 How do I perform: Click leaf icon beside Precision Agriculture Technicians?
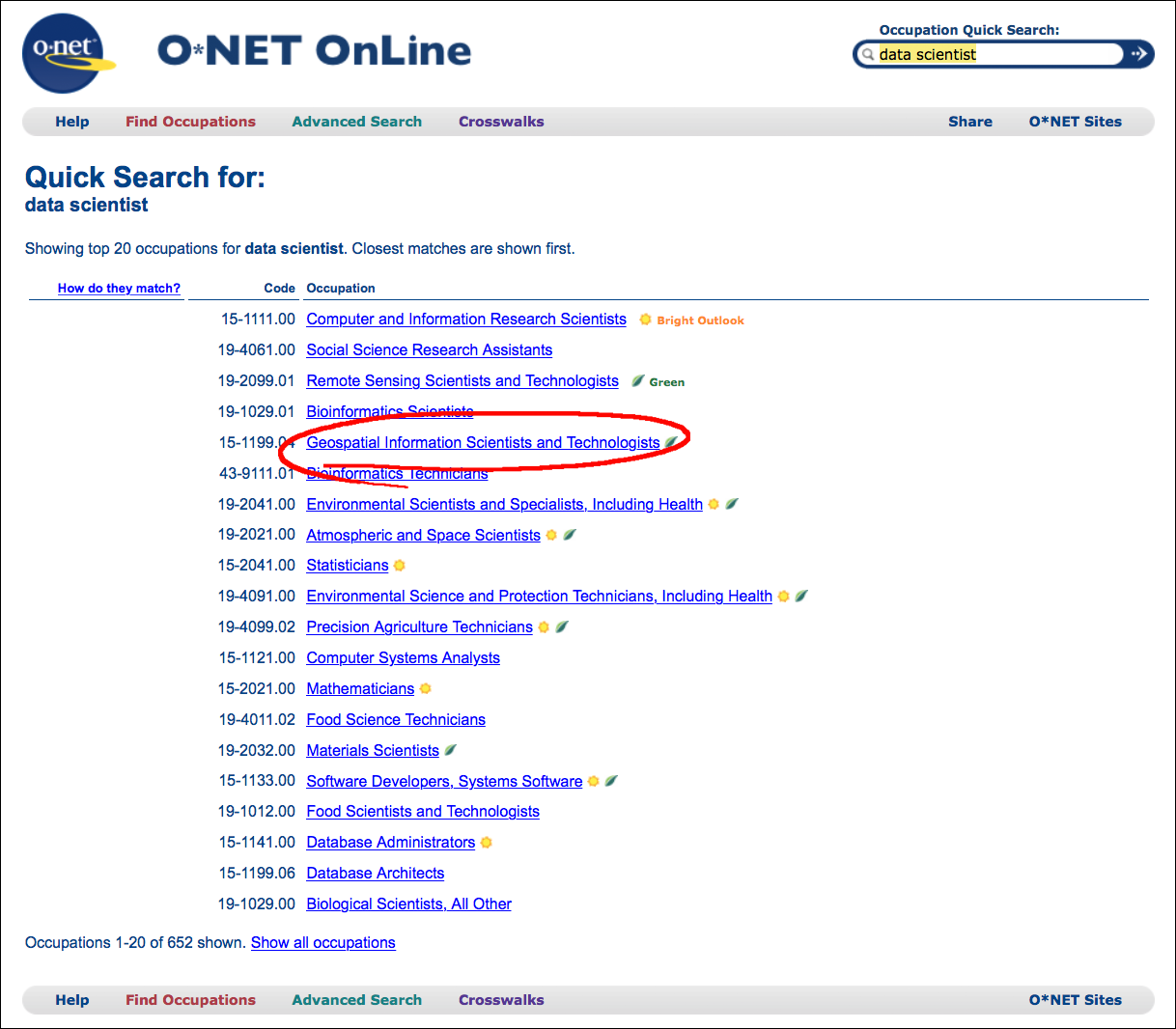pyautogui.click(x=562, y=627)
